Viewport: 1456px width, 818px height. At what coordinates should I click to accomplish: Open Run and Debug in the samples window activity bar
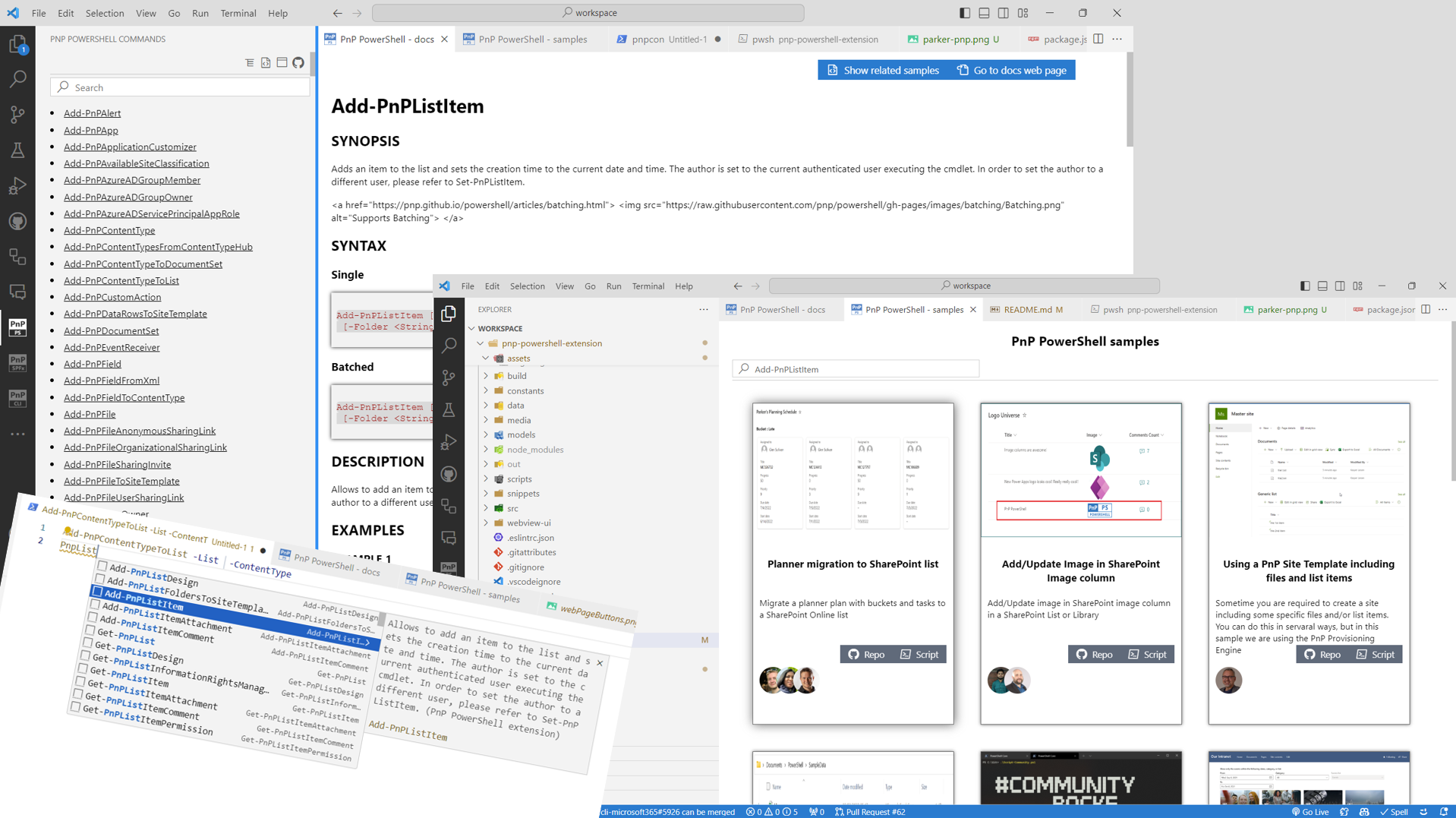pos(449,442)
